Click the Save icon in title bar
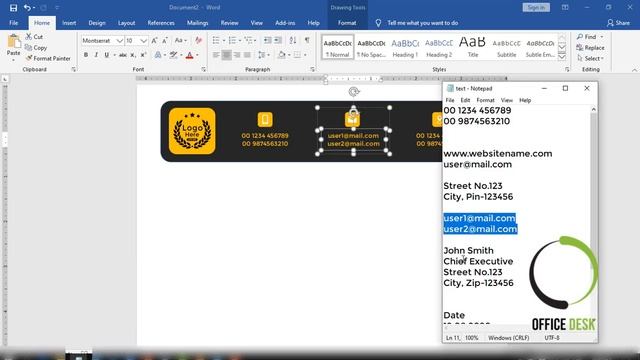 coord(13,7)
